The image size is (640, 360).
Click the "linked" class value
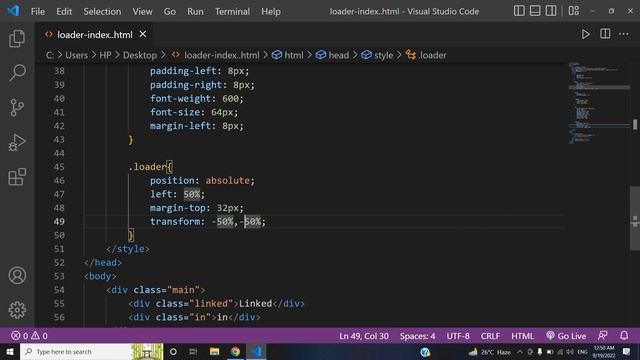click(211, 304)
